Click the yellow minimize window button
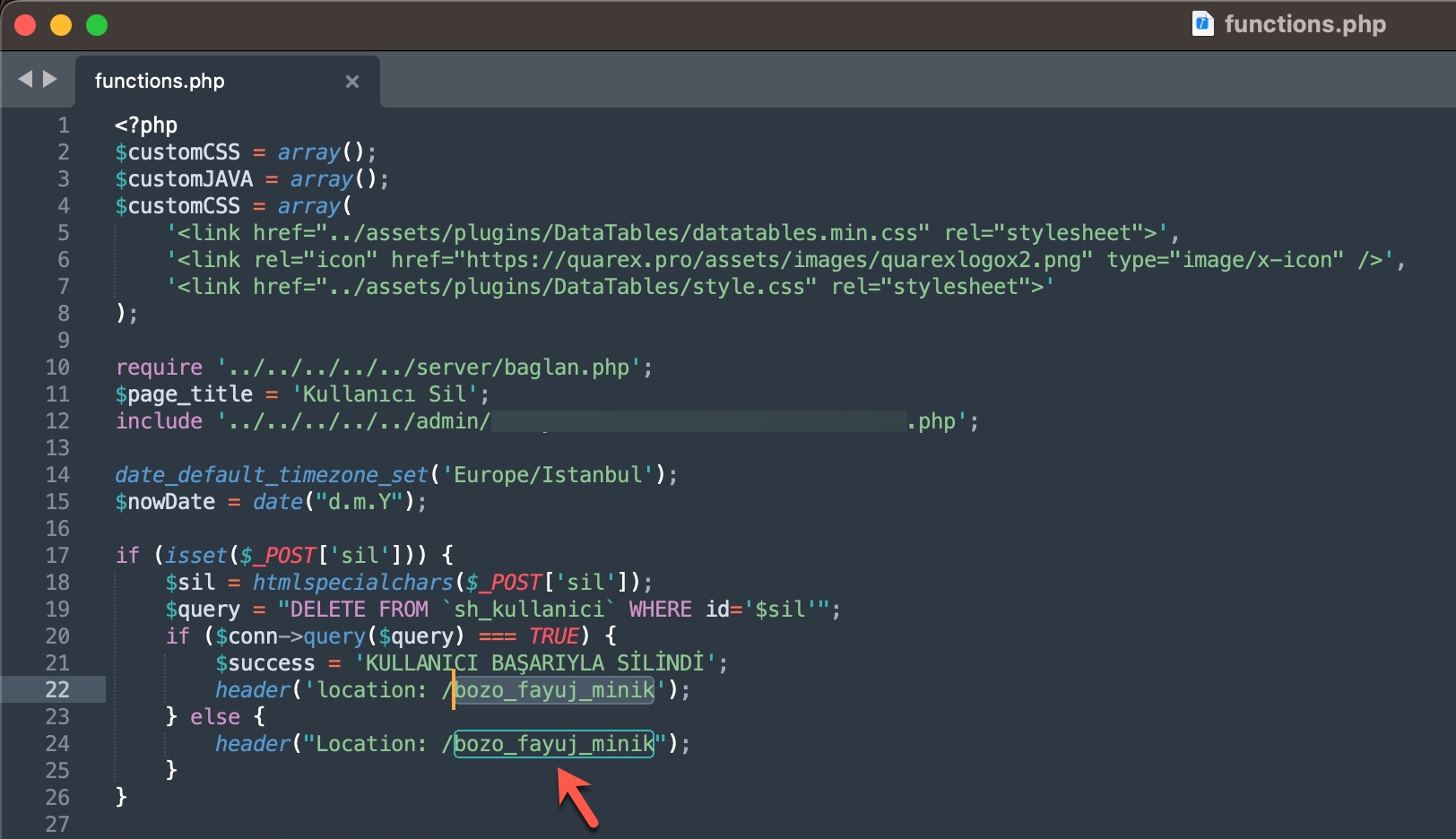This screenshot has width=1456, height=839. tap(61, 25)
